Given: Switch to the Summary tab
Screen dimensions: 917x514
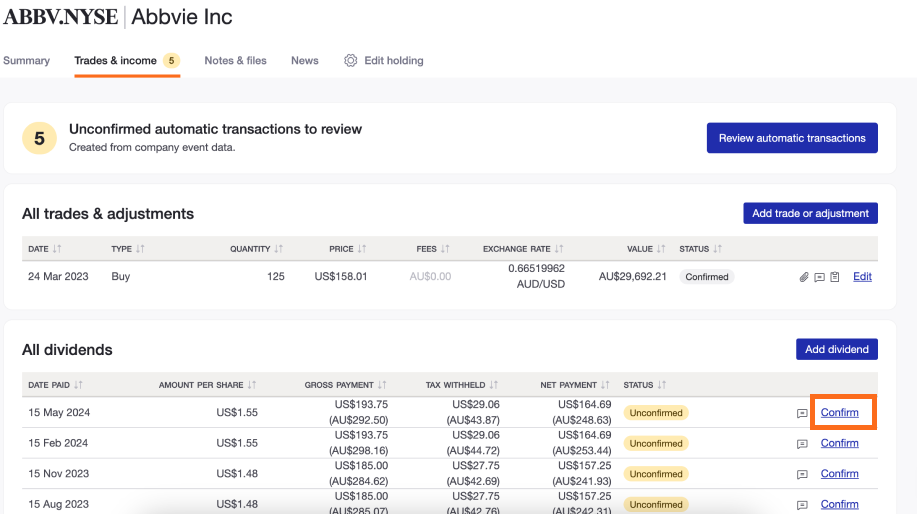Looking at the screenshot, I should pos(26,60).
